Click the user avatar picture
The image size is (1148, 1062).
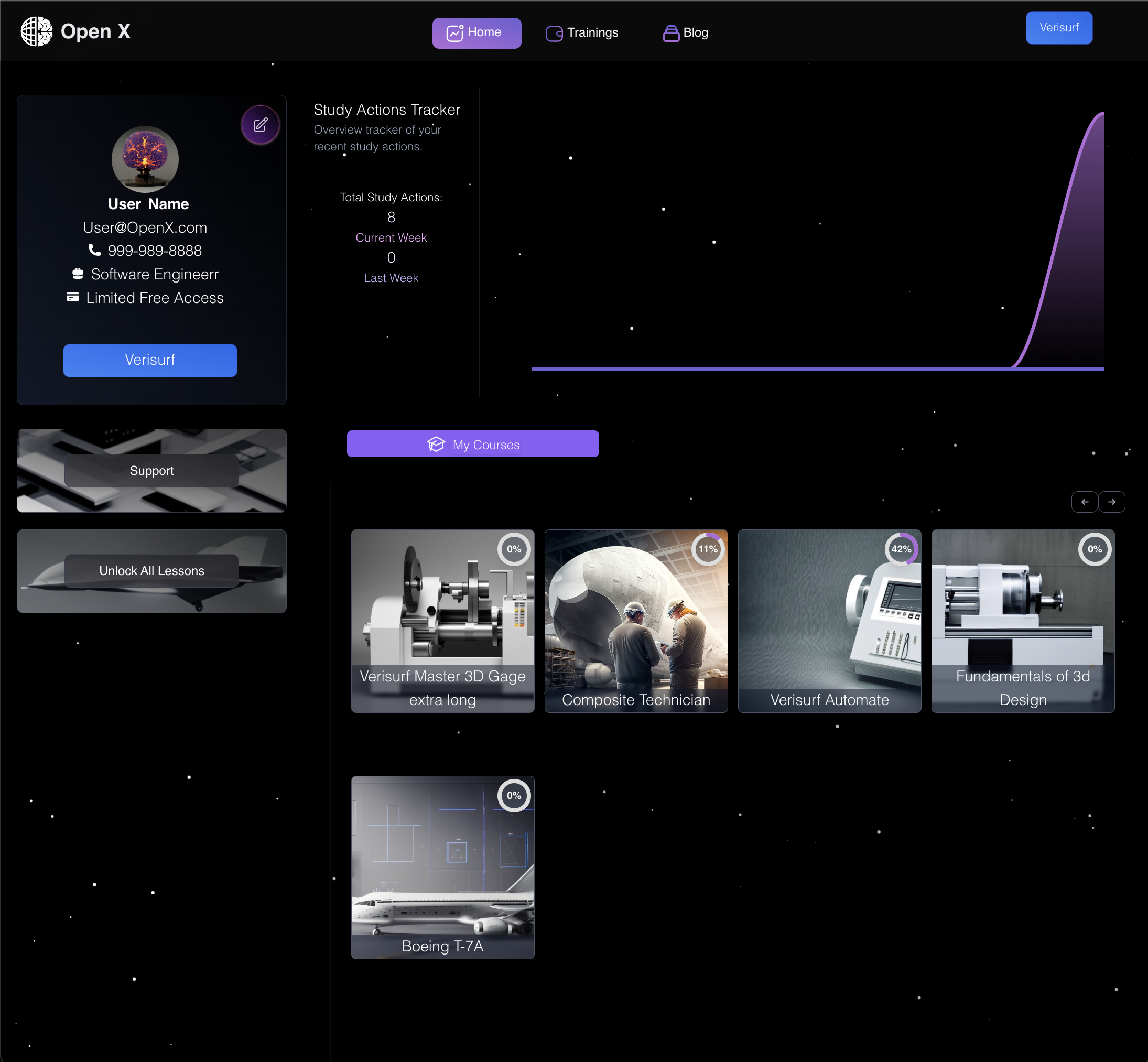(x=145, y=159)
